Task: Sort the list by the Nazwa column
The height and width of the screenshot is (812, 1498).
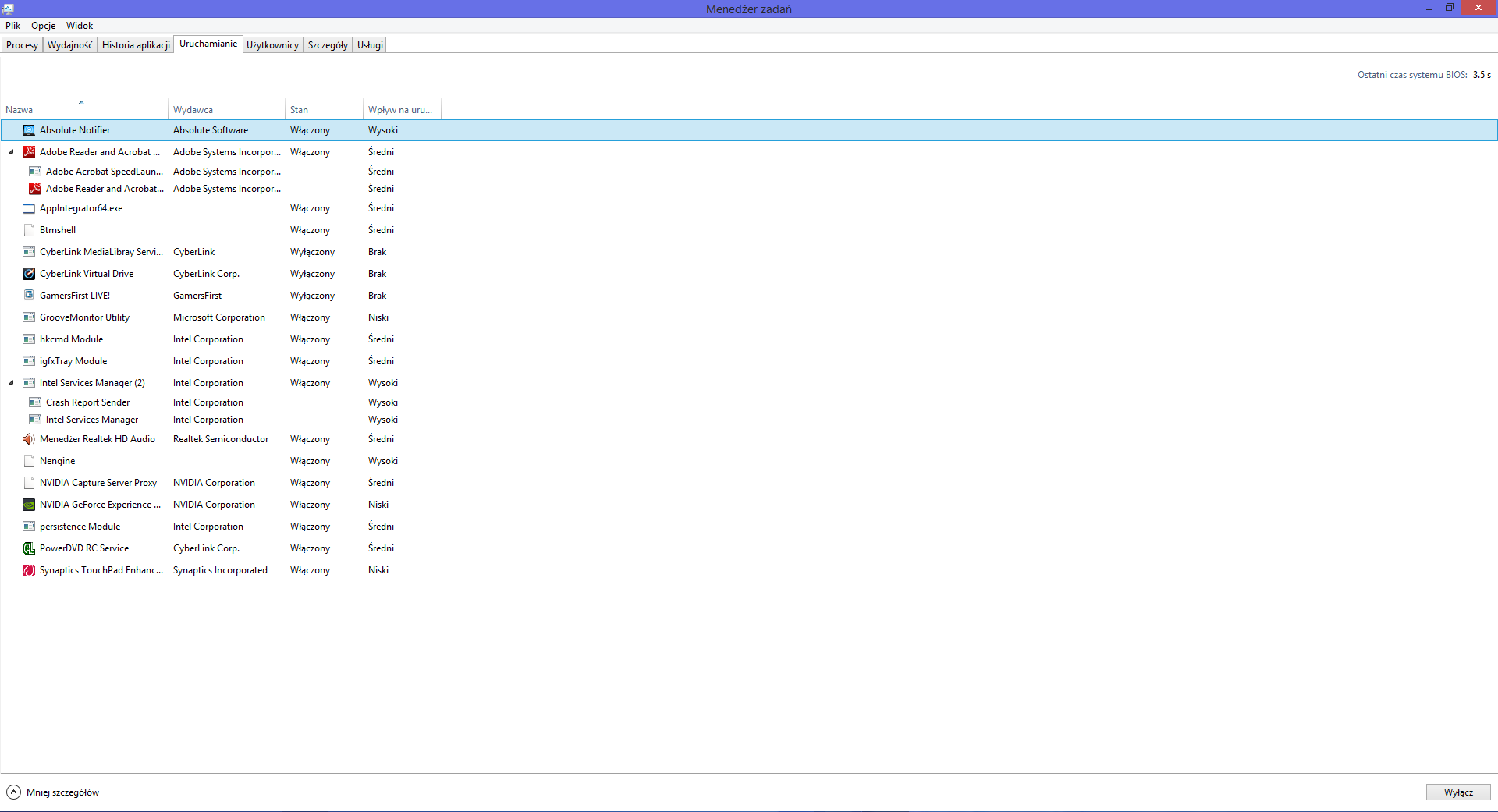Action: [84, 110]
